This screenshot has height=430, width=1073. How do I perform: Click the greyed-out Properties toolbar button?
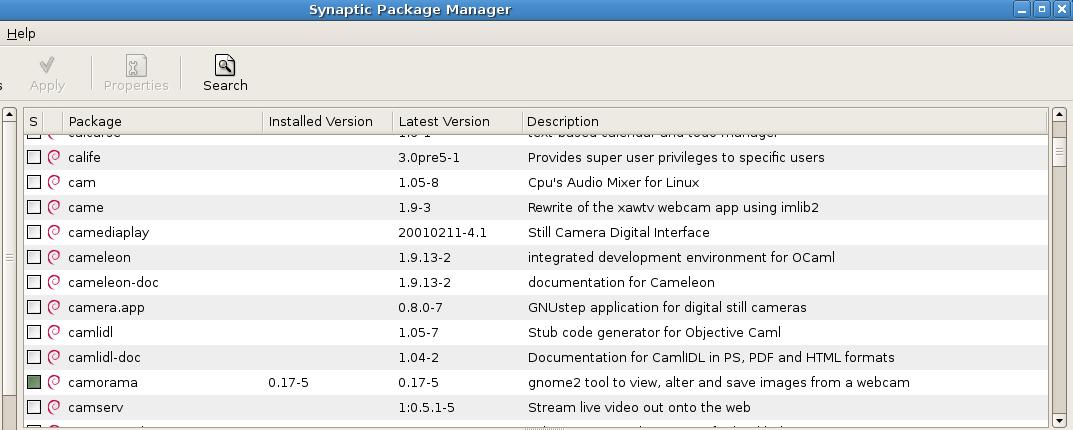[135, 73]
